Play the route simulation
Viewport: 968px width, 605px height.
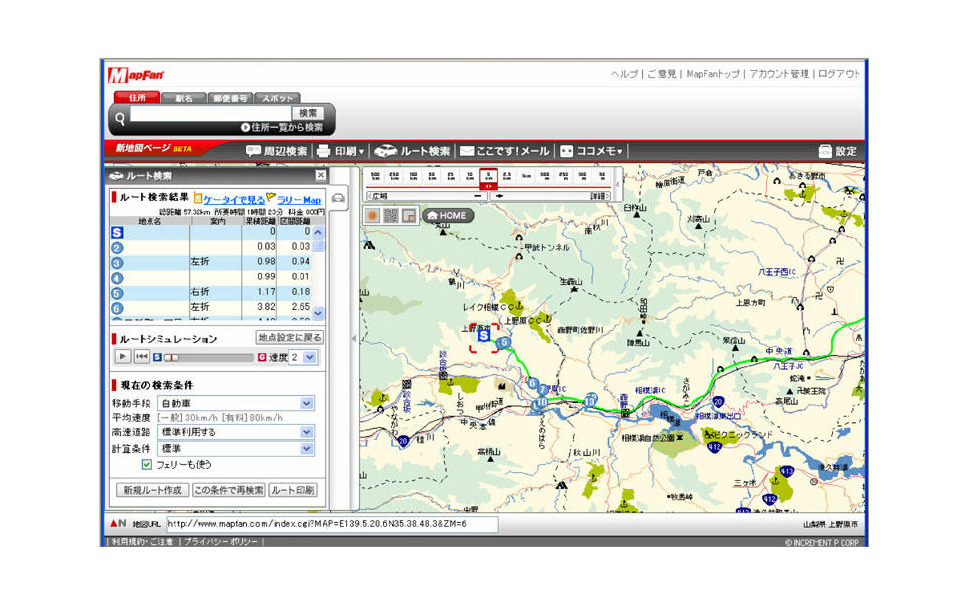[123, 356]
